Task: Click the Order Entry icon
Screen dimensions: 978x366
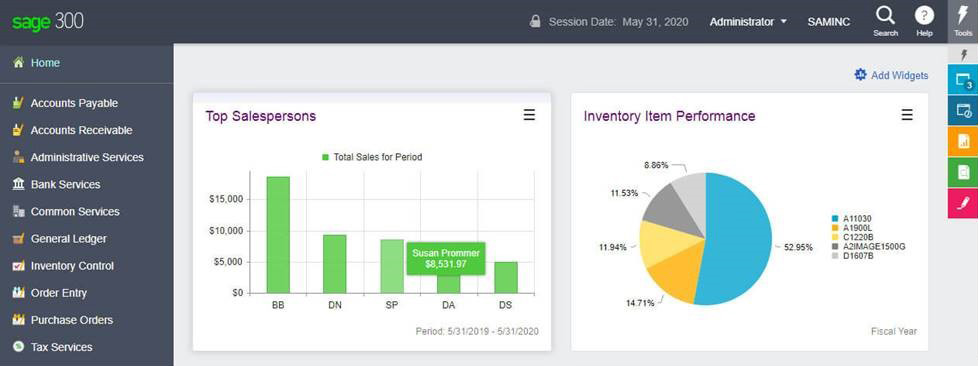Action: click(x=18, y=292)
